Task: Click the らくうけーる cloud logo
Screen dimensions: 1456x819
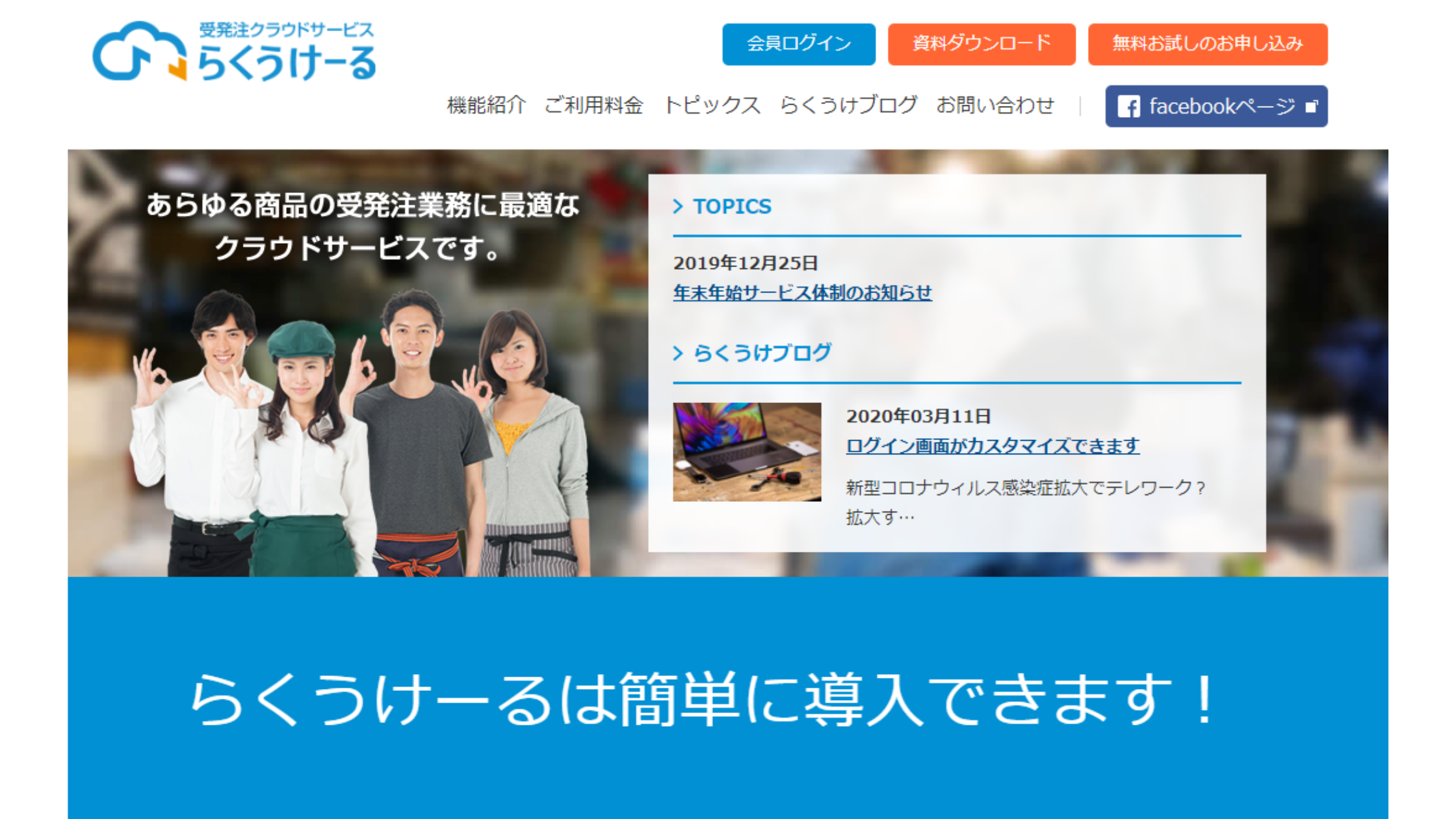Action: (234, 51)
